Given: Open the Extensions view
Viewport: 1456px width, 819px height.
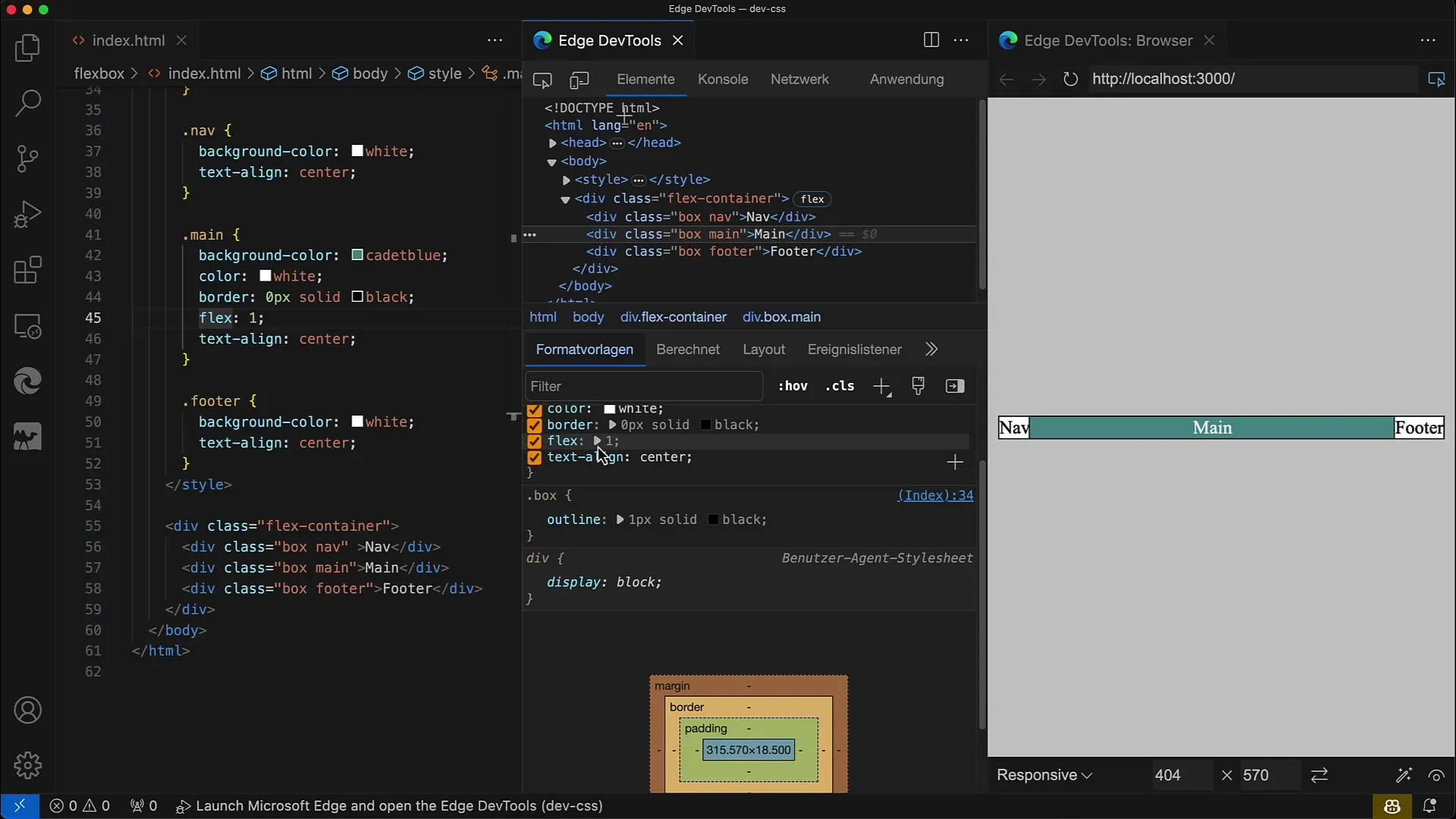Looking at the screenshot, I should coord(27,270).
